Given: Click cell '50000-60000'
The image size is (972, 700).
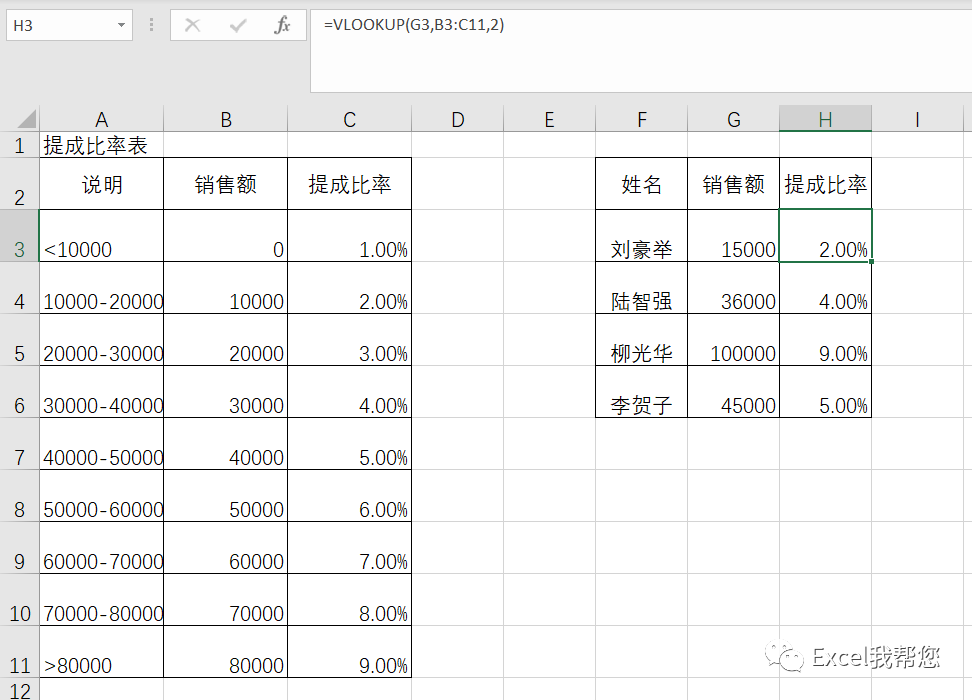Looking at the screenshot, I should coord(102,497).
